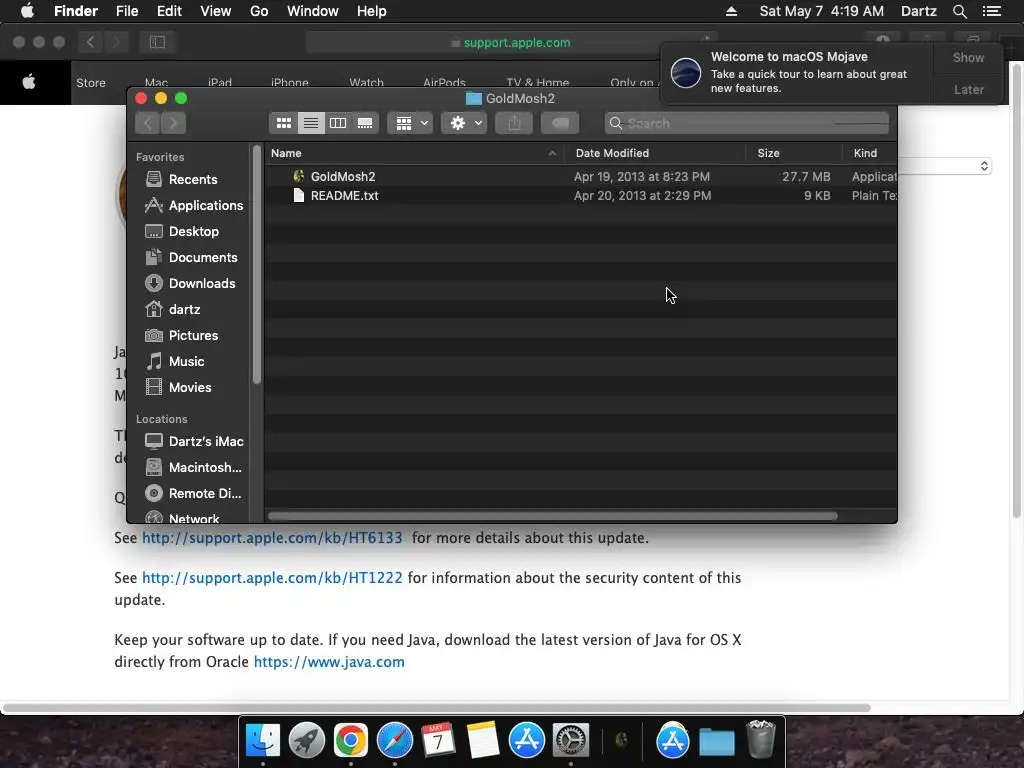1024x768 pixels.
Task: Open Trash from the Dock
Action: pos(761,741)
